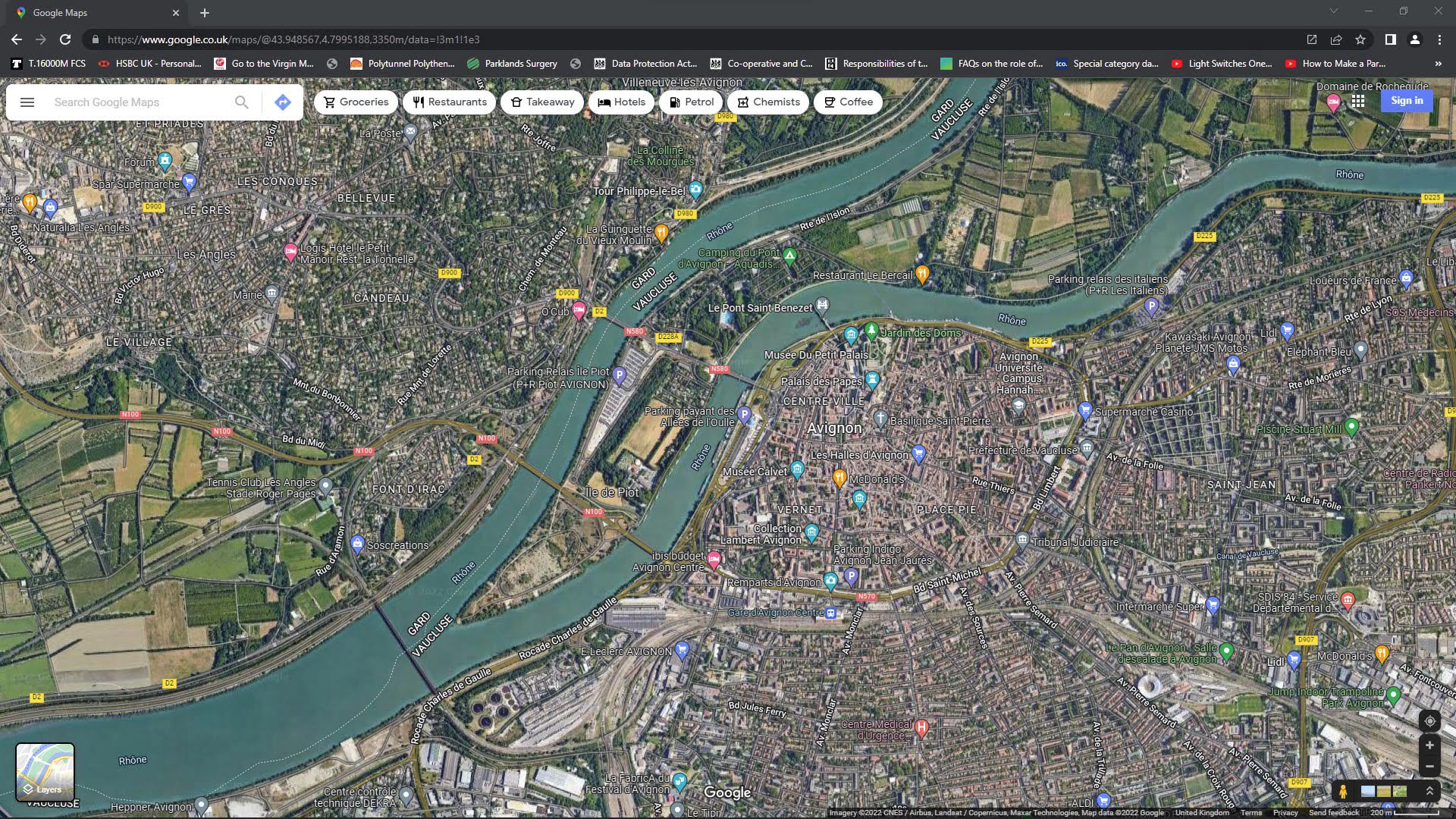Zoom in with the plus button
Viewport: 1456px width, 819px height.
click(x=1429, y=745)
